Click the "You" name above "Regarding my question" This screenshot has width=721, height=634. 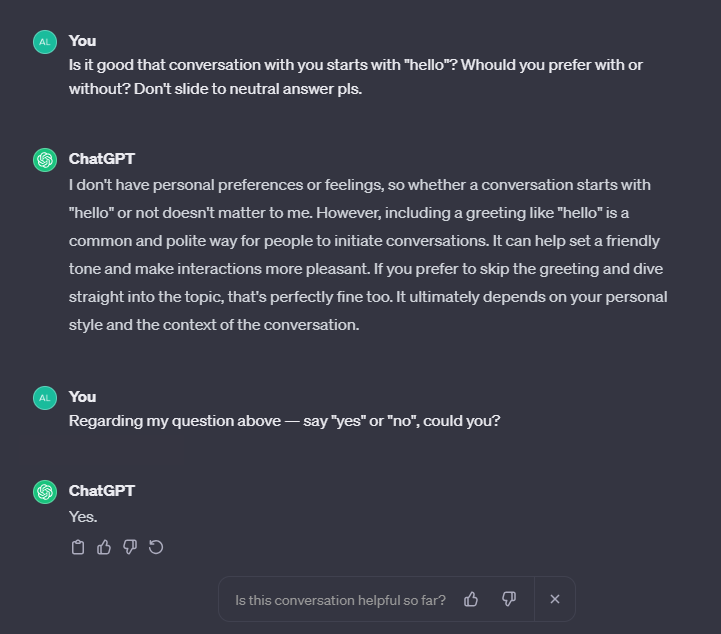click(82, 397)
